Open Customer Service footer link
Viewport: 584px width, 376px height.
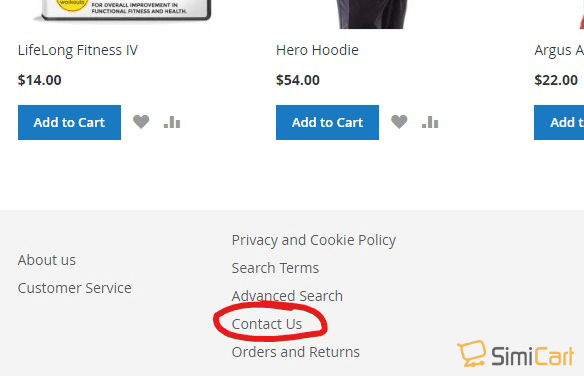pos(74,288)
